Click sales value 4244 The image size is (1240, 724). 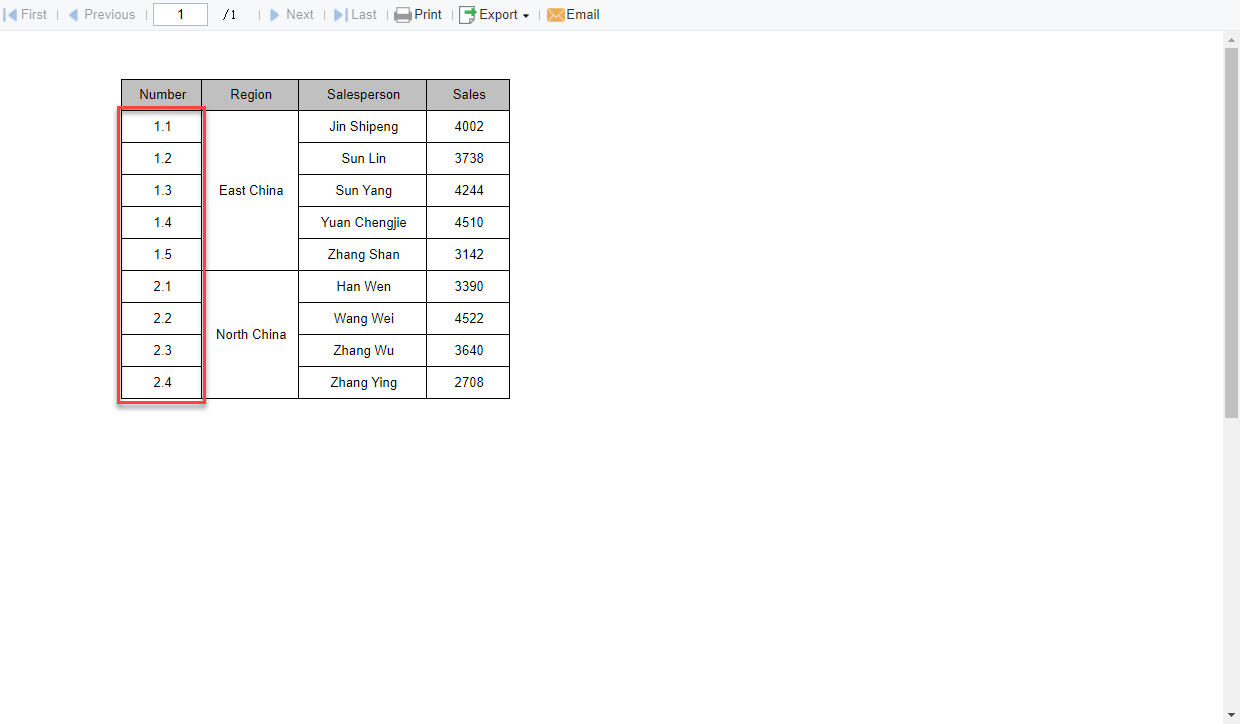point(468,191)
